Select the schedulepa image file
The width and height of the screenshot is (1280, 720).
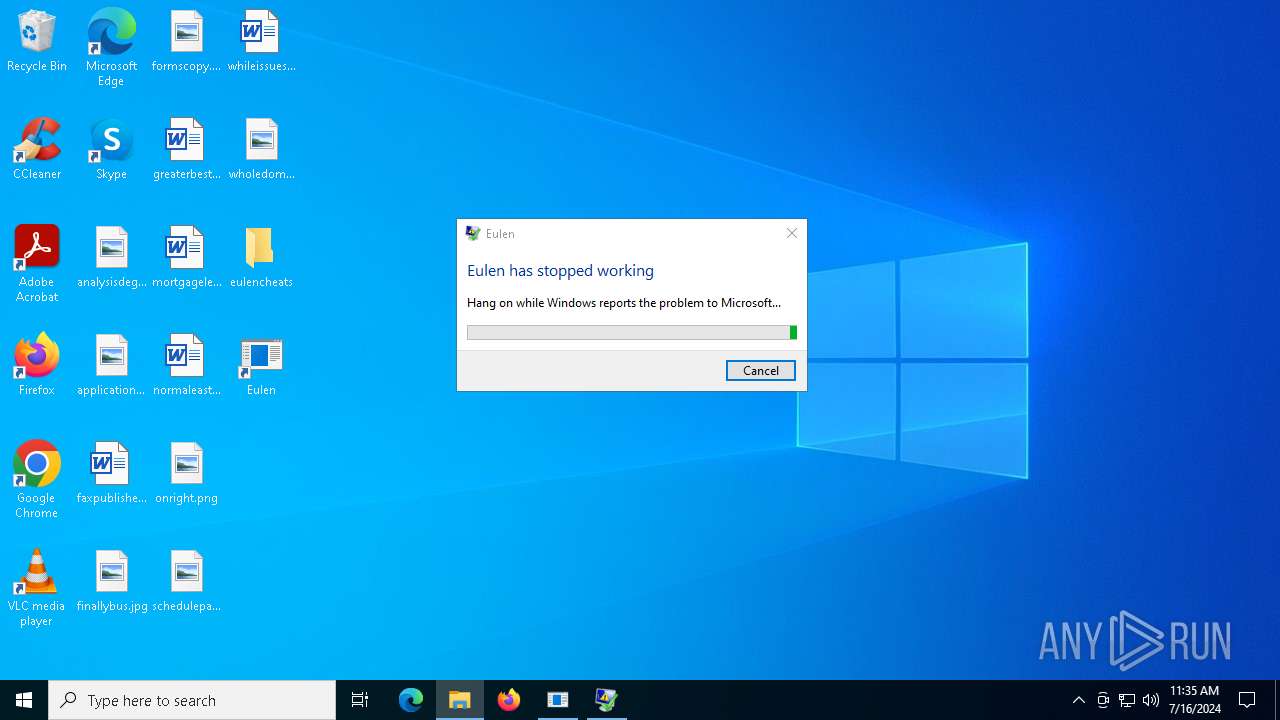(186, 582)
